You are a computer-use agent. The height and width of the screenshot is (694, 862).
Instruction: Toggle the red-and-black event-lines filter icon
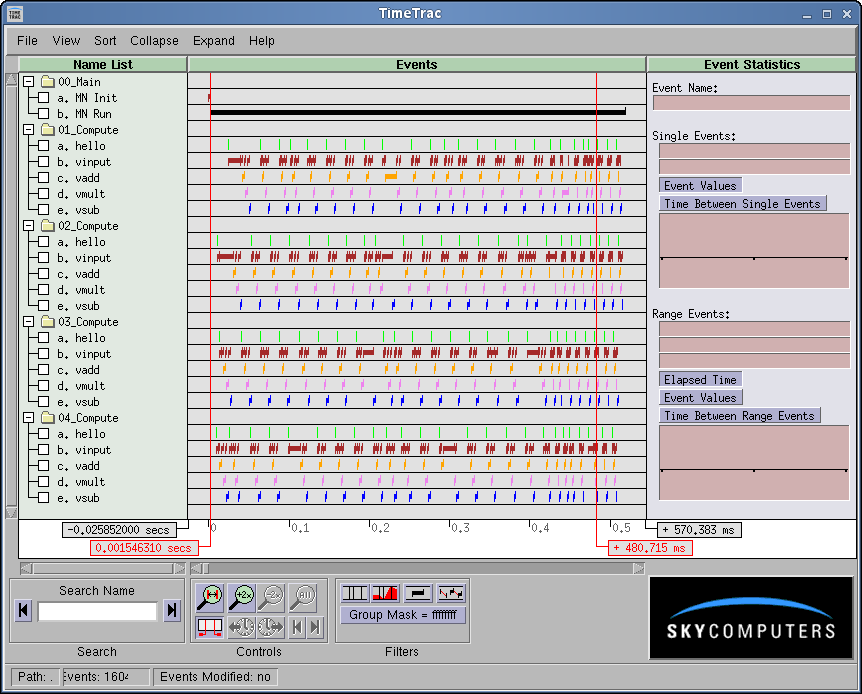pyautogui.click(x=451, y=593)
